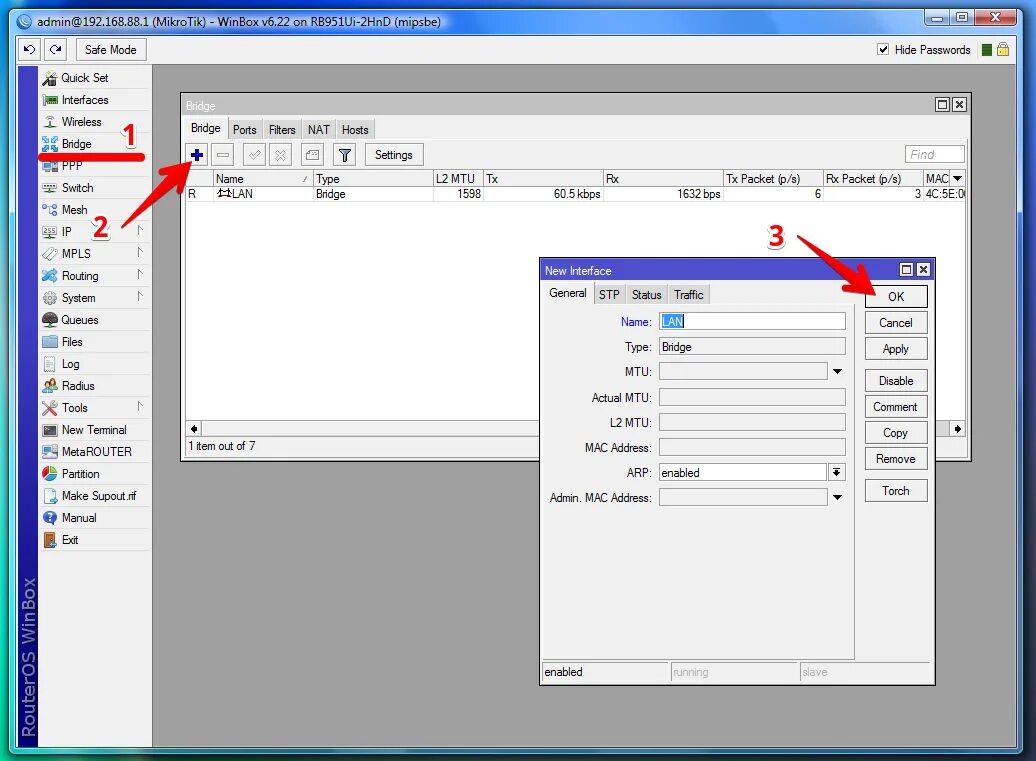The width and height of the screenshot is (1036, 761).
Task: Select the Bridge tab in Bridge window
Action: tap(205, 128)
